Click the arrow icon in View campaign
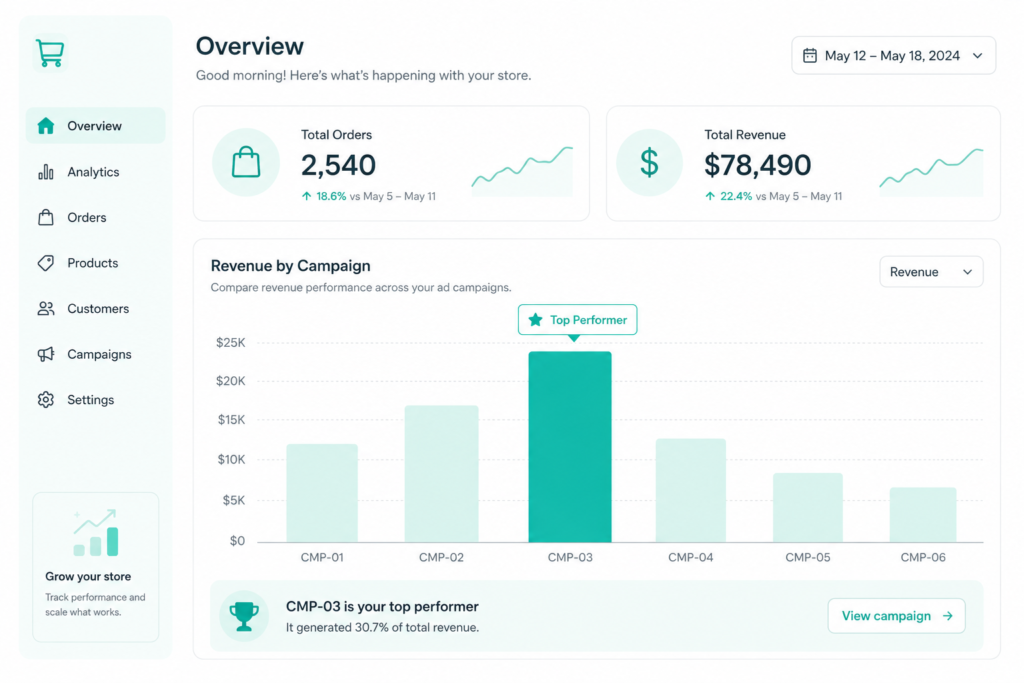 [x=948, y=616]
